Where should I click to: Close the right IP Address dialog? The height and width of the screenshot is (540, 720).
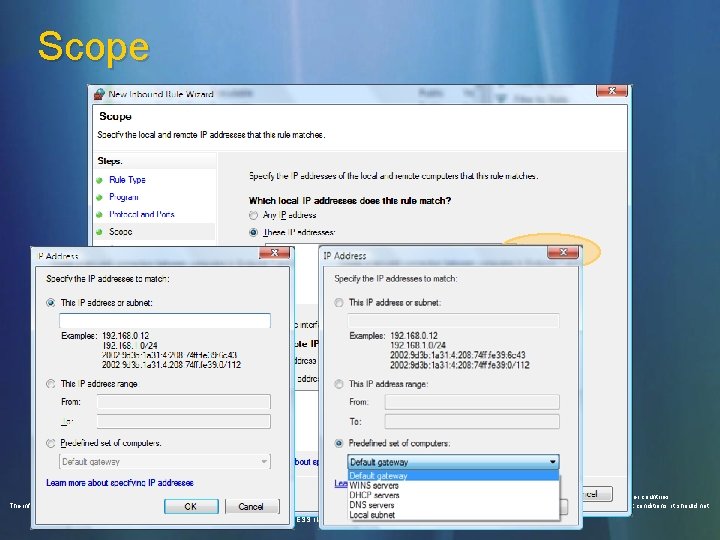pyautogui.click(x=563, y=252)
